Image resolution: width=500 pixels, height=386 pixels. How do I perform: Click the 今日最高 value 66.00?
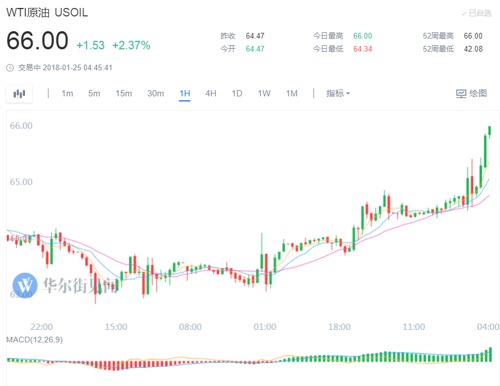[363, 36]
